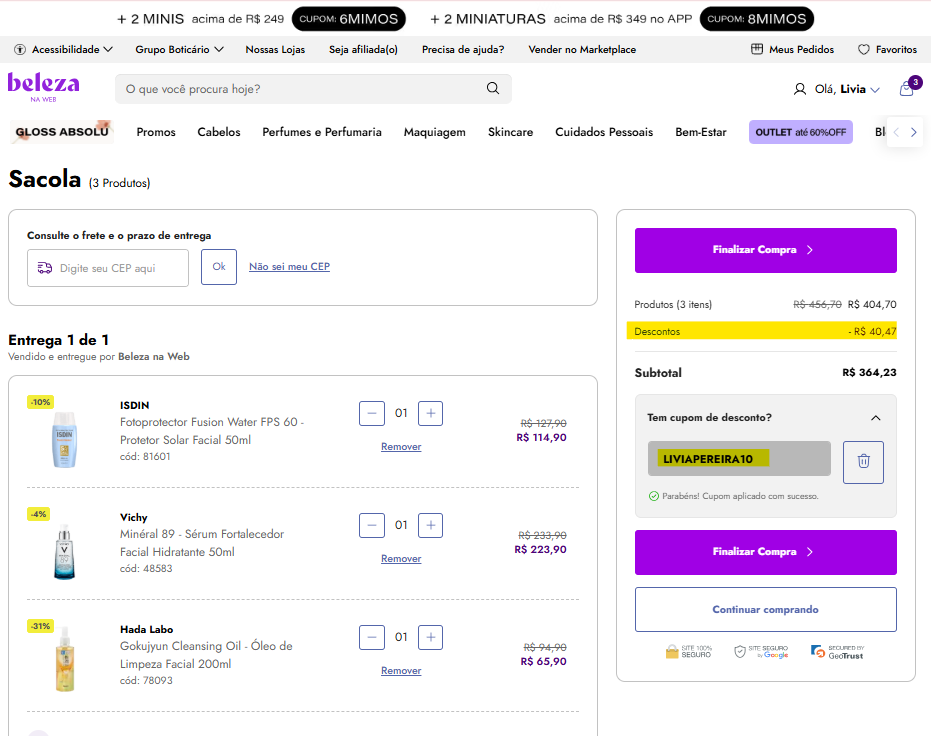931x736 pixels.
Task: Click the user account profile icon
Action: point(800,89)
